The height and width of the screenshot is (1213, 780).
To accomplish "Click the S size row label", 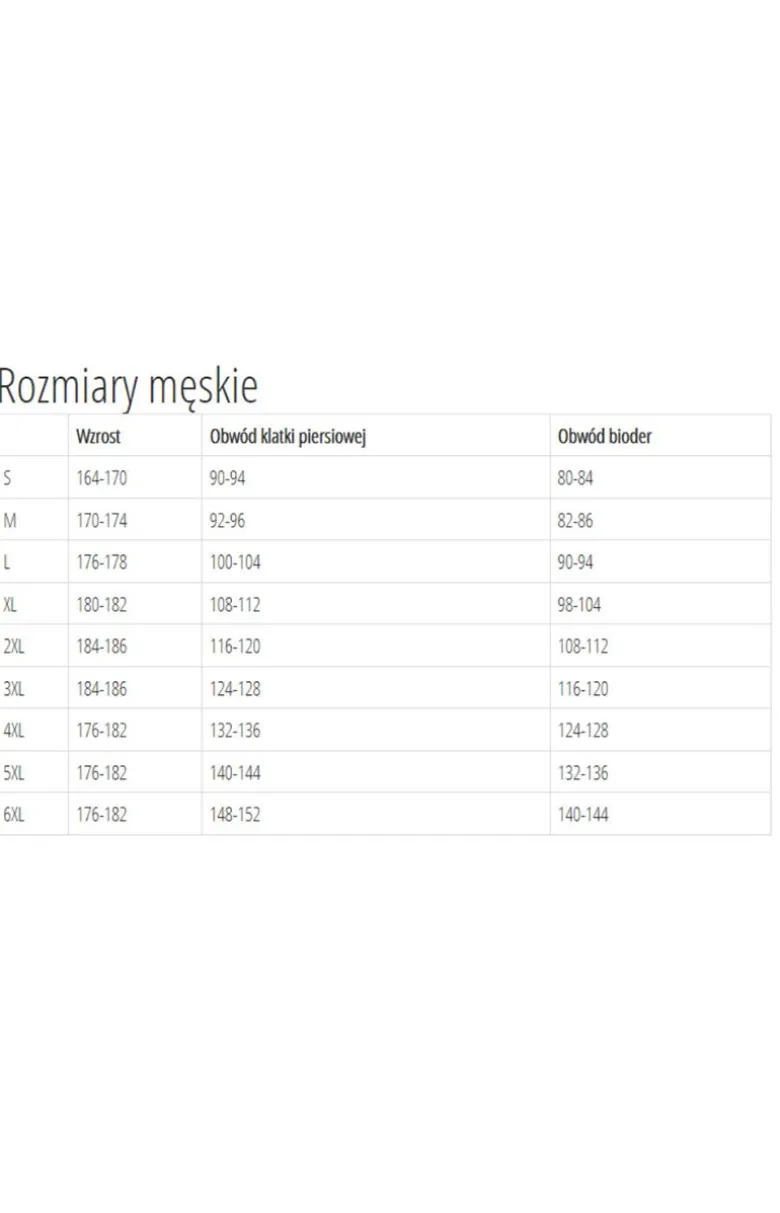I will (x=8, y=478).
